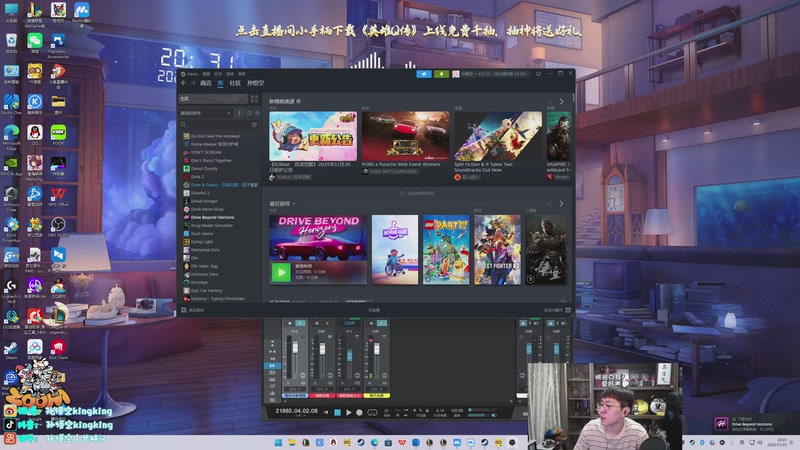Open the LEGO Party game cover in recent games
The height and width of the screenshot is (450, 800).
pyautogui.click(x=446, y=249)
